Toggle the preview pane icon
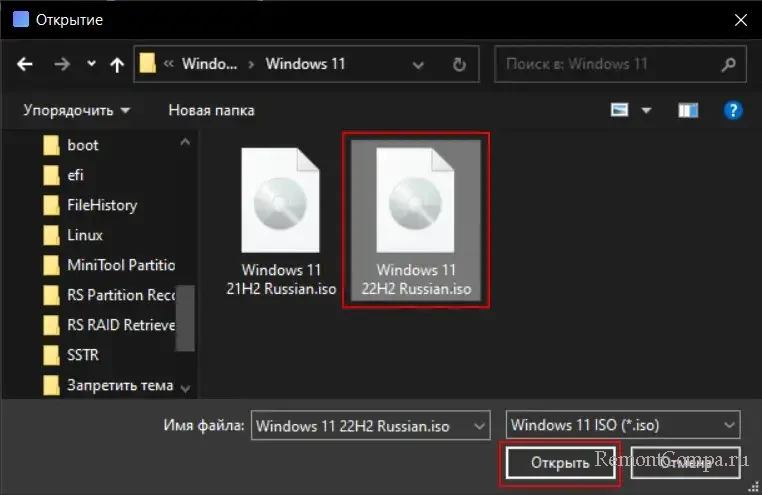The width and height of the screenshot is (762, 495). click(x=688, y=111)
